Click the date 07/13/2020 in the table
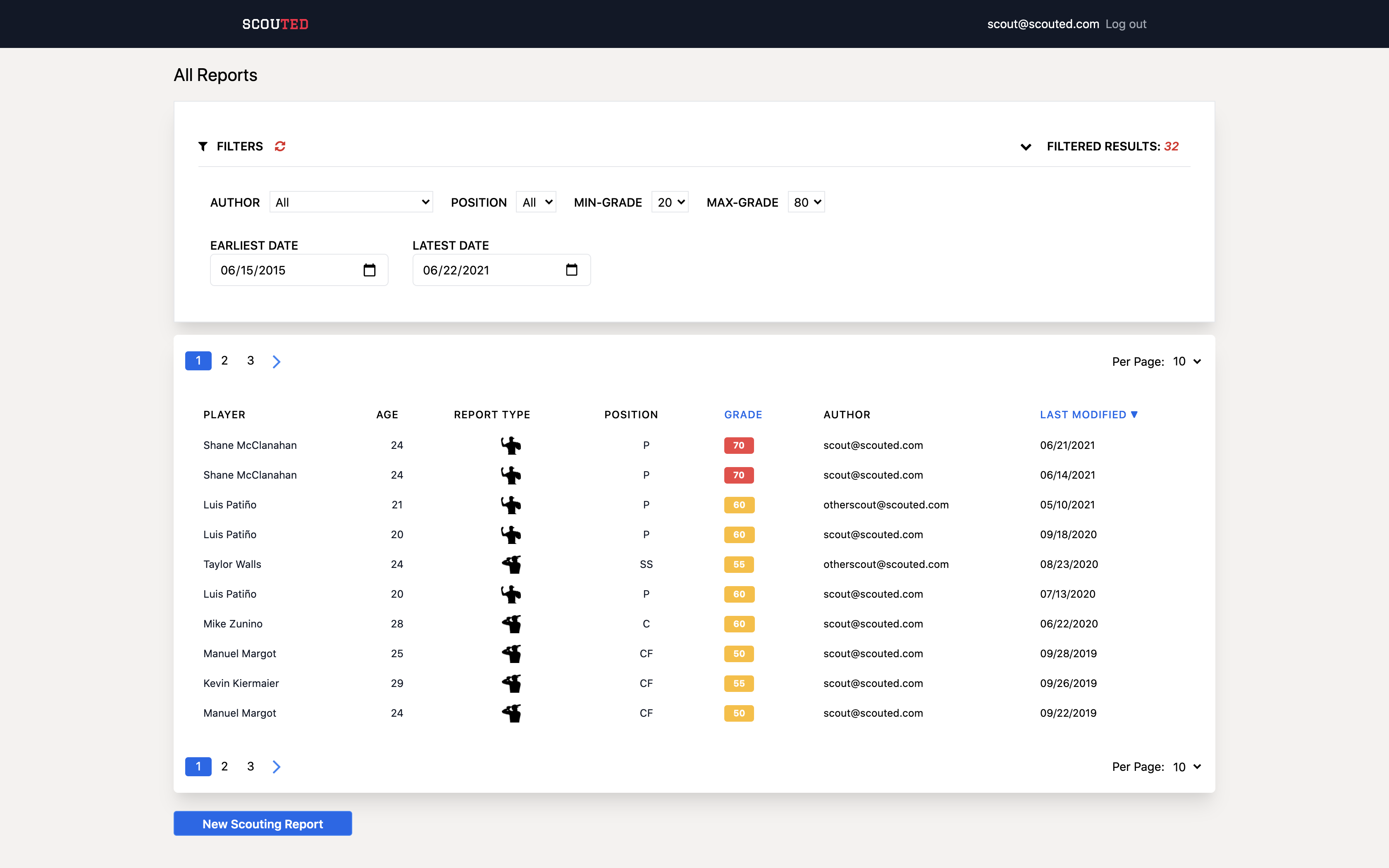 [1067, 594]
